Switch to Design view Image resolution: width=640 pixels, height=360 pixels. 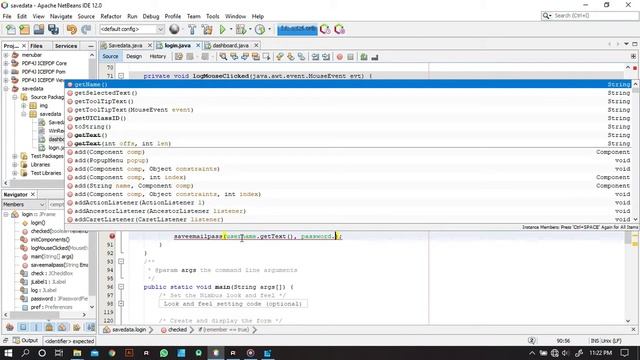[134, 56]
